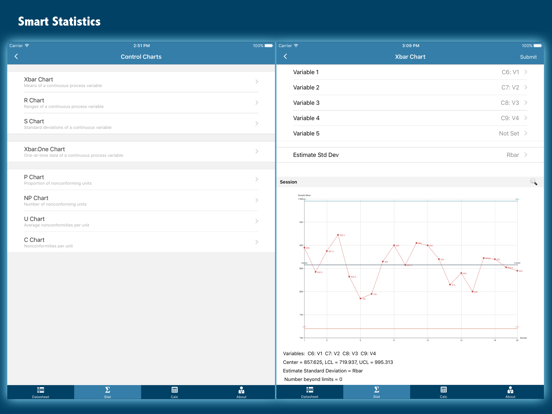
Task: Tap the chevron at the end of Estimate Std Dev
Action: point(526,155)
